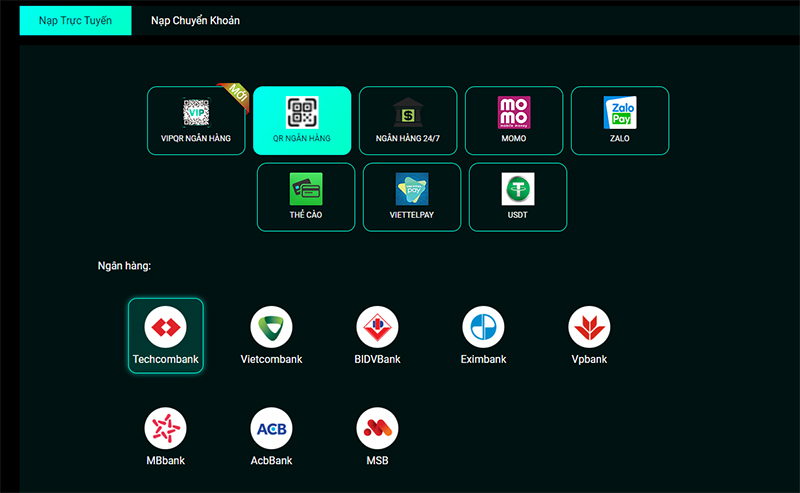Pick BIDVBank as deposit bank
This screenshot has height=493, width=800.
click(x=378, y=336)
